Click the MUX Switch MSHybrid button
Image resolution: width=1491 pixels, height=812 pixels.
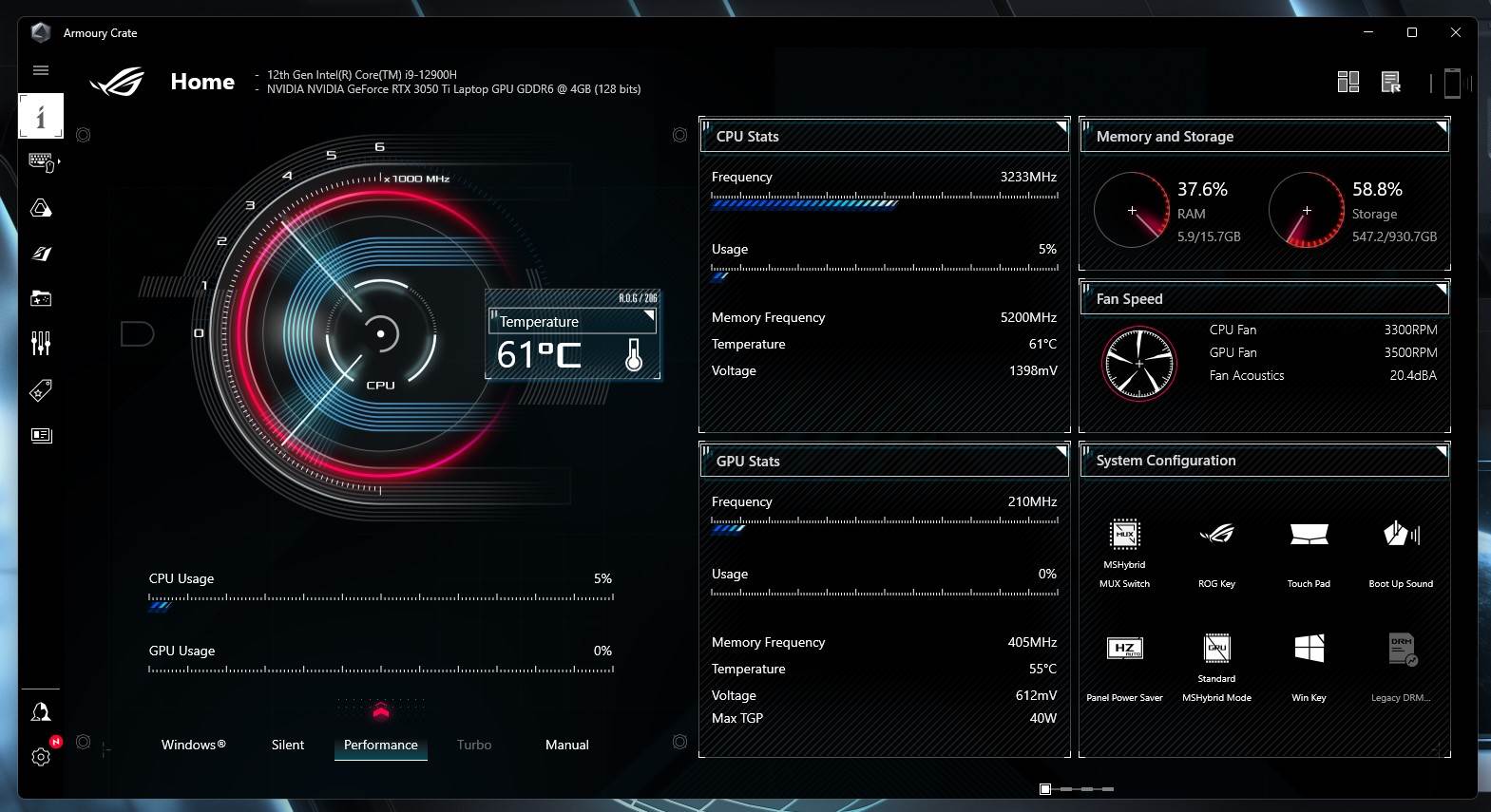(x=1124, y=535)
